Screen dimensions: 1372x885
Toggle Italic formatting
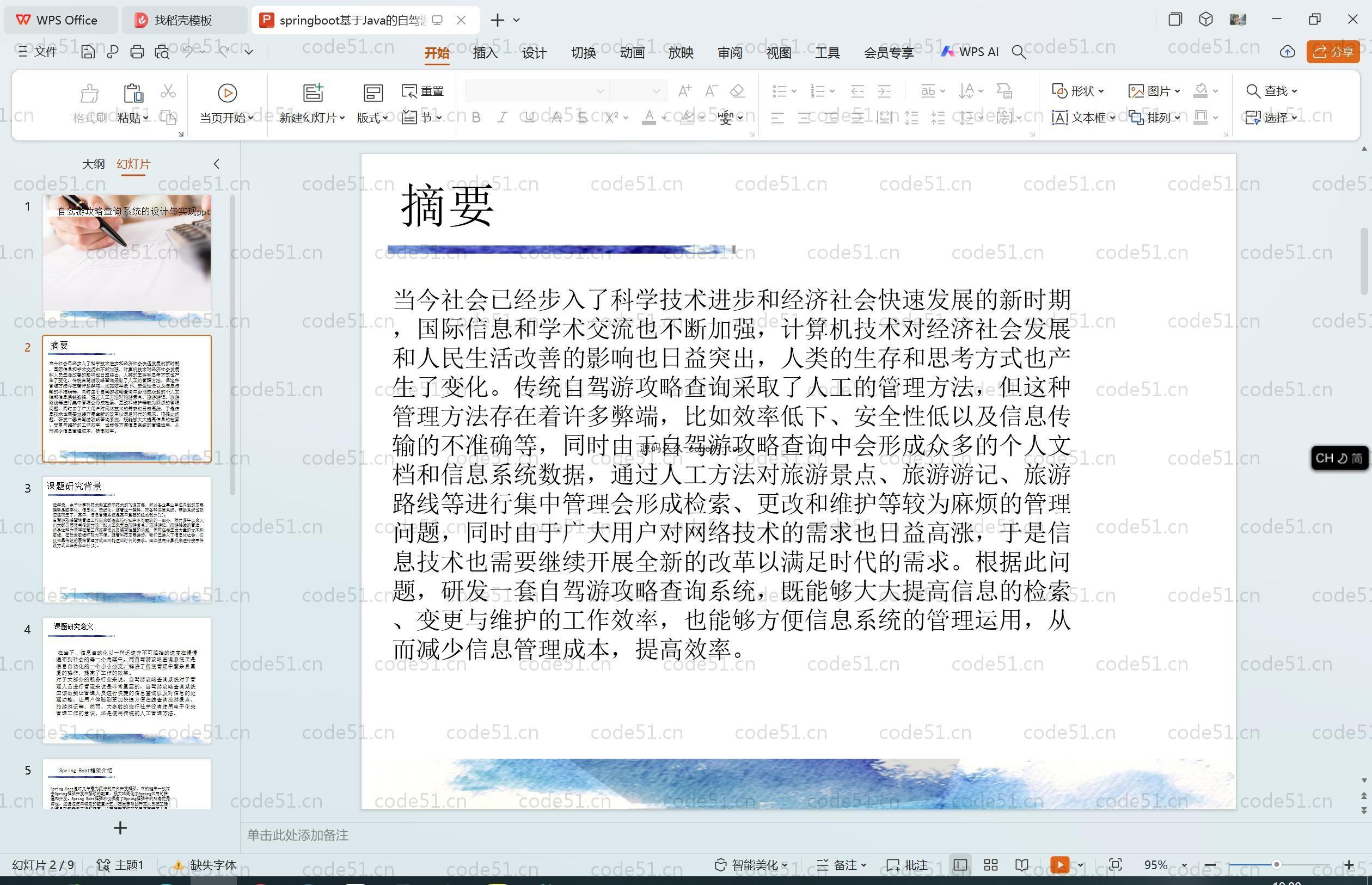(503, 118)
